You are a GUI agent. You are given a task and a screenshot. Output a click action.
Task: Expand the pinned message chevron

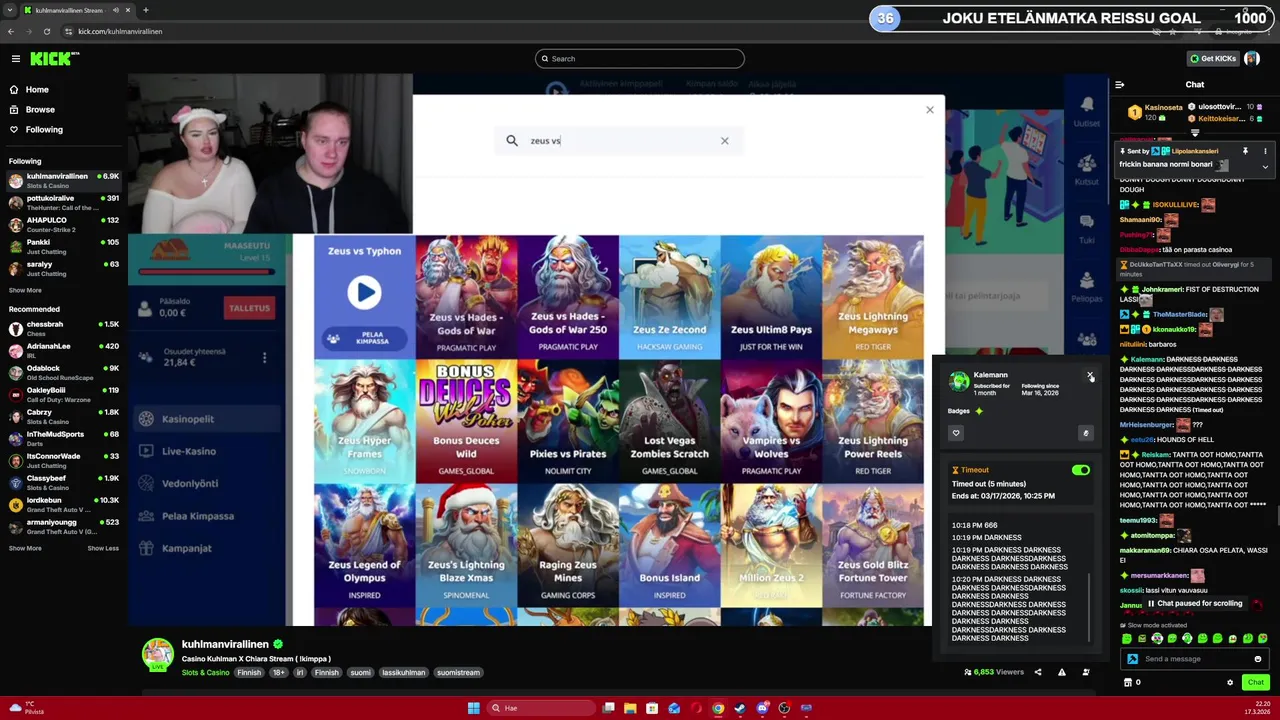pyautogui.click(x=1265, y=167)
